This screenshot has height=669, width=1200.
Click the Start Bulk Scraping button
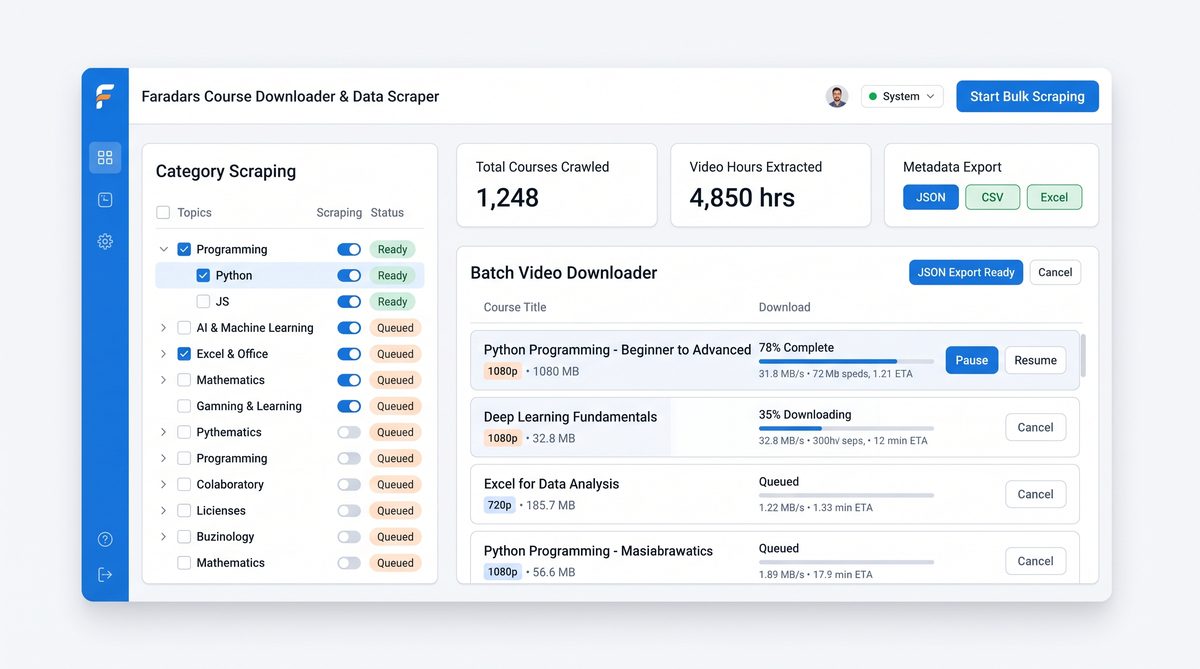click(1027, 96)
